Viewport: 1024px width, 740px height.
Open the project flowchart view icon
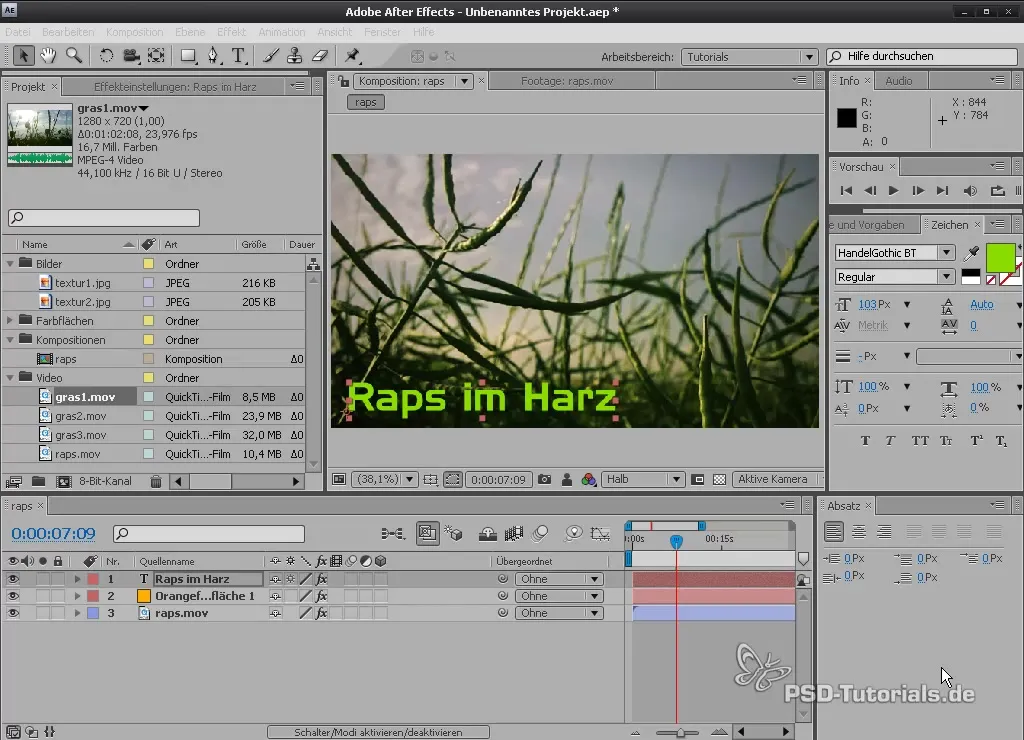(x=313, y=264)
